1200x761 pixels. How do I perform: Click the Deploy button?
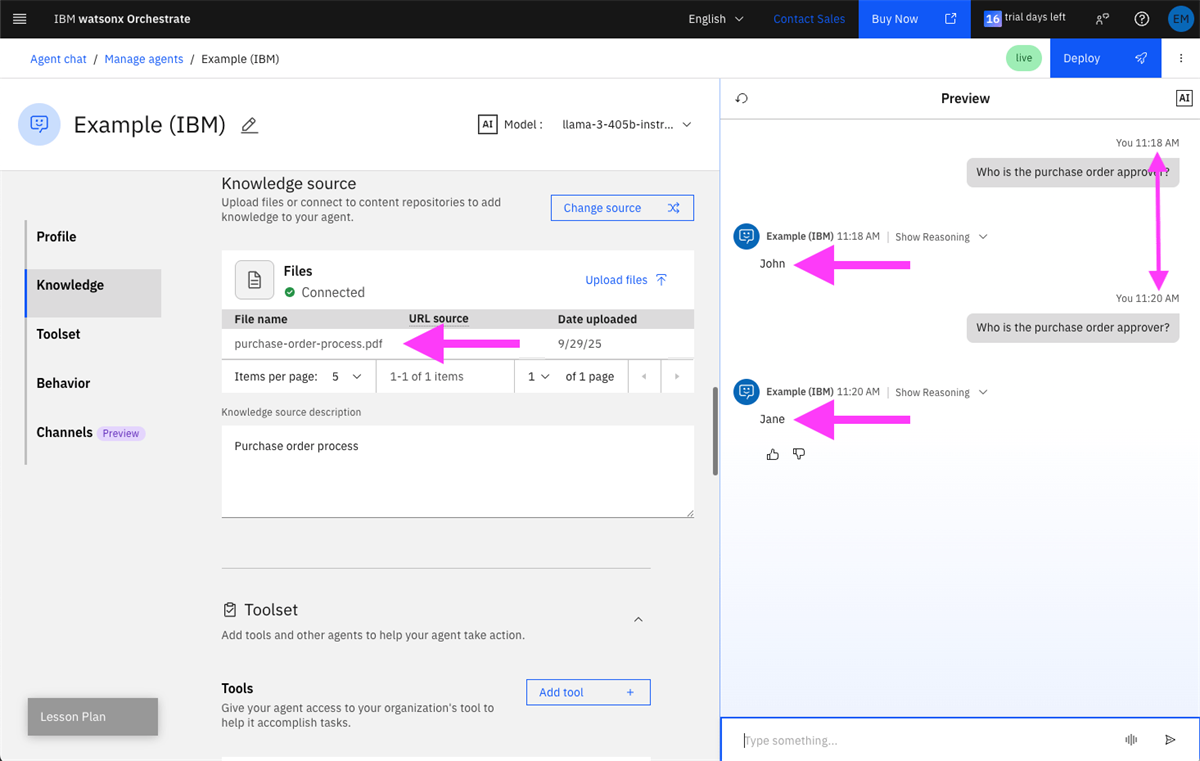coord(1105,58)
